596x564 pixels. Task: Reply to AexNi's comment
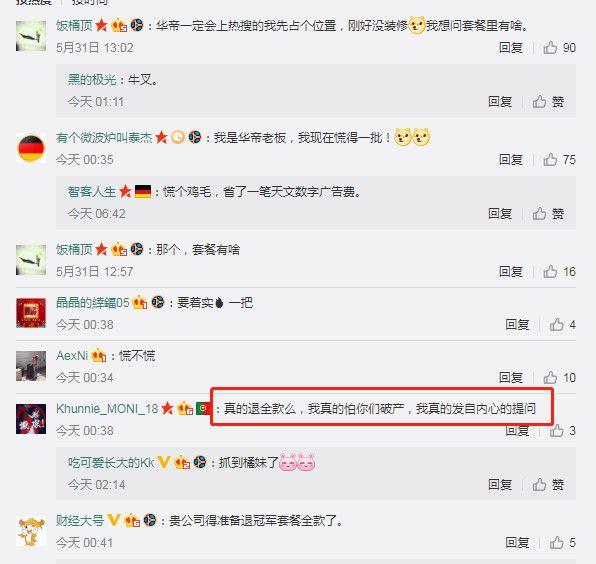click(510, 378)
